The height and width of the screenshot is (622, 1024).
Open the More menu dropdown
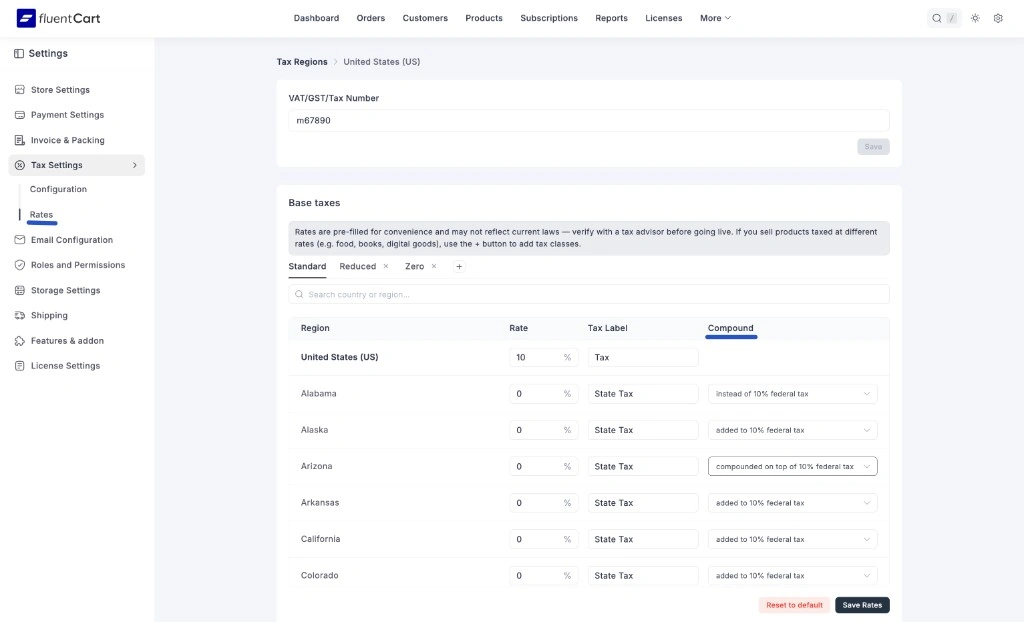point(715,18)
